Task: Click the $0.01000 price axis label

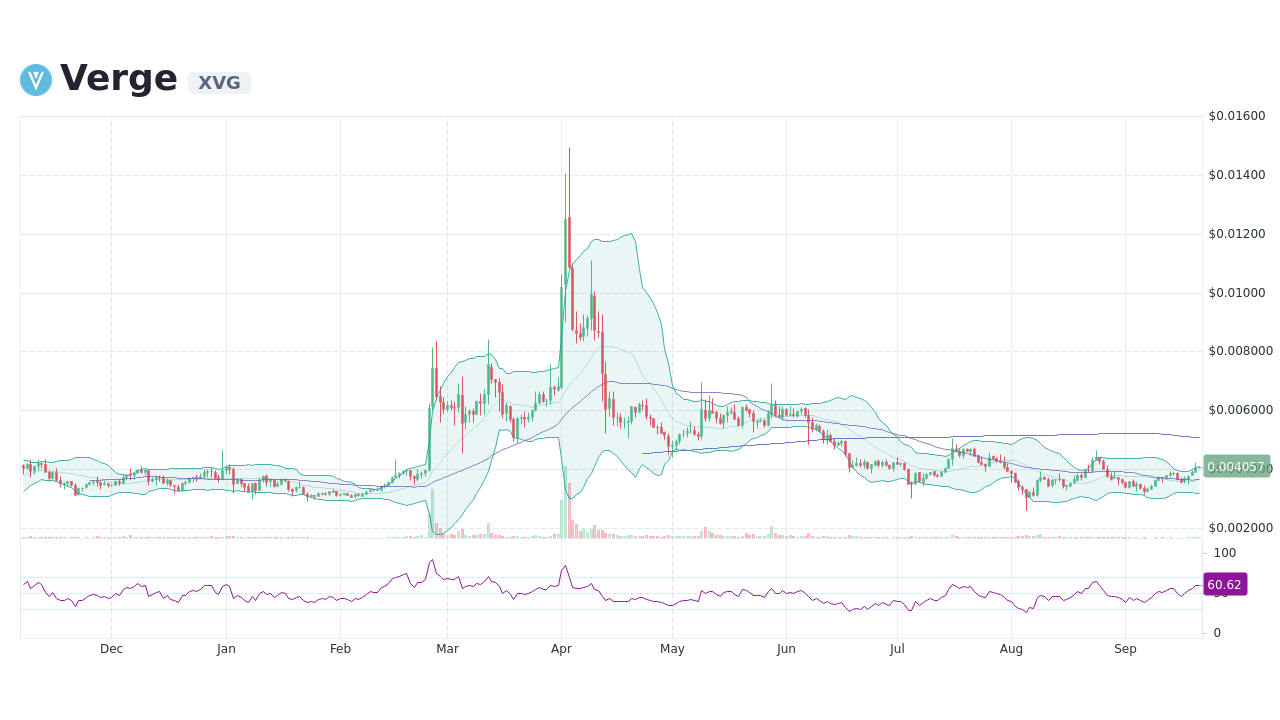Action: [1237, 293]
